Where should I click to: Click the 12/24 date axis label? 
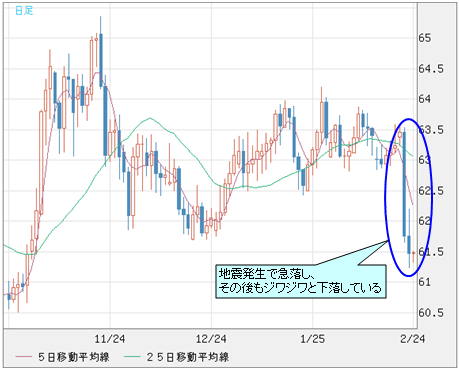pos(211,339)
